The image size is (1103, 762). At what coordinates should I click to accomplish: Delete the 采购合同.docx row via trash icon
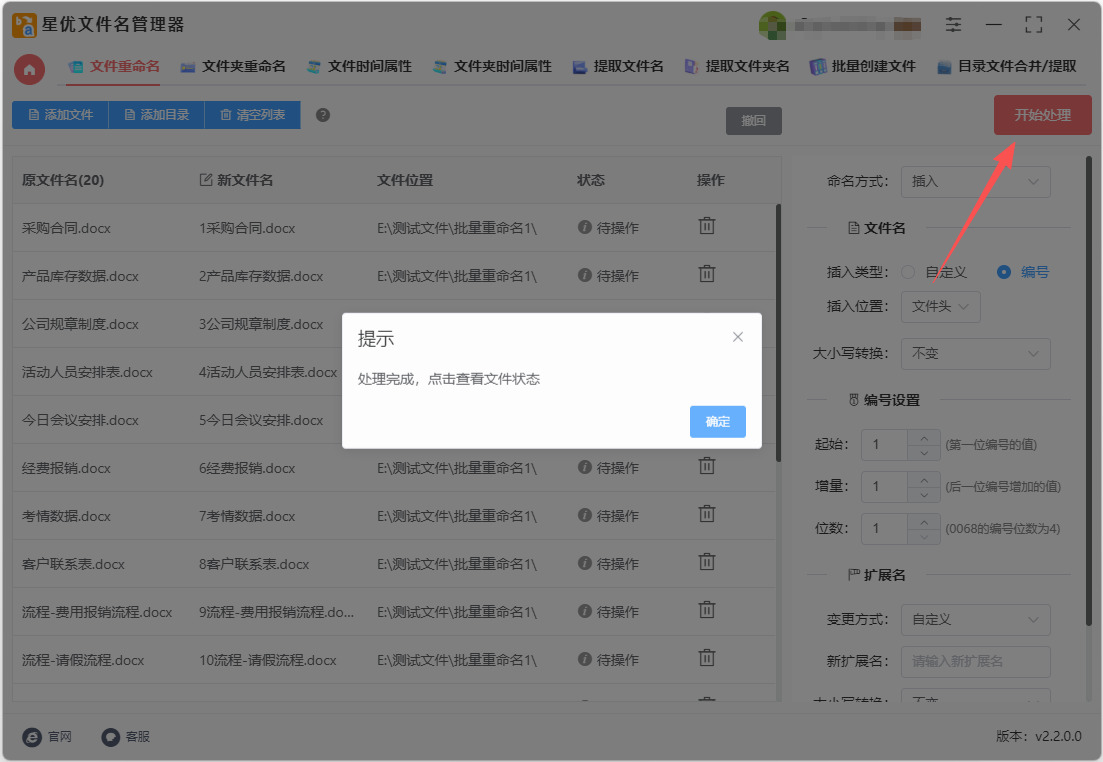(x=707, y=226)
